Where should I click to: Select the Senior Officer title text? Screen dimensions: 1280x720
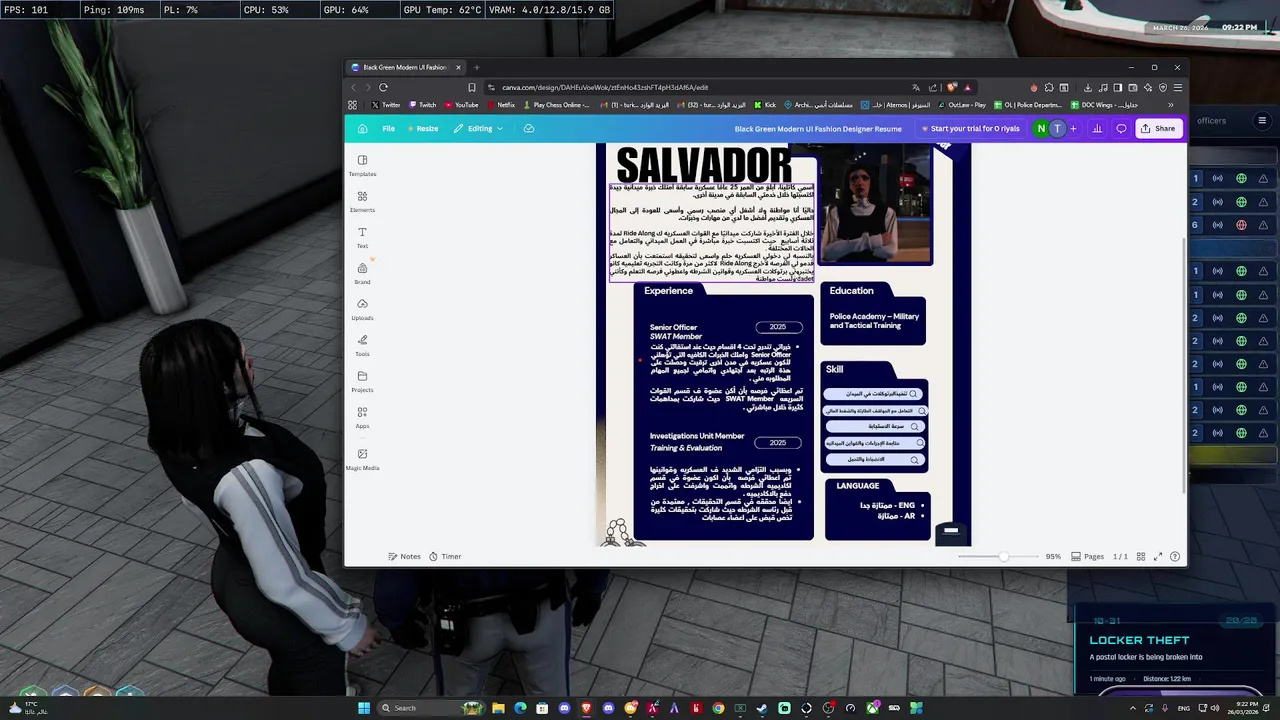pyautogui.click(x=673, y=327)
